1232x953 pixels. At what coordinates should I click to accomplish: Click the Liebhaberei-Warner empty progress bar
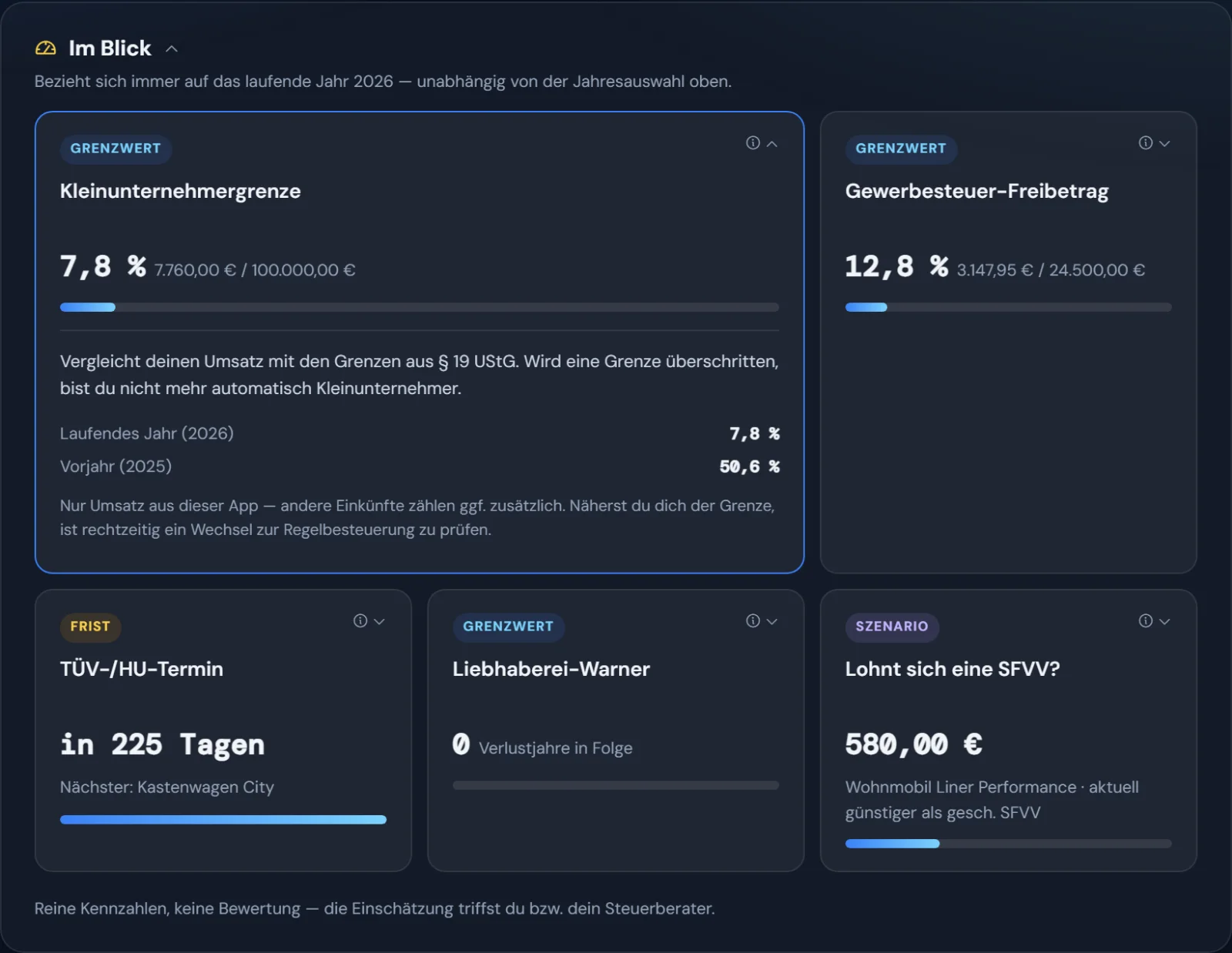616,785
